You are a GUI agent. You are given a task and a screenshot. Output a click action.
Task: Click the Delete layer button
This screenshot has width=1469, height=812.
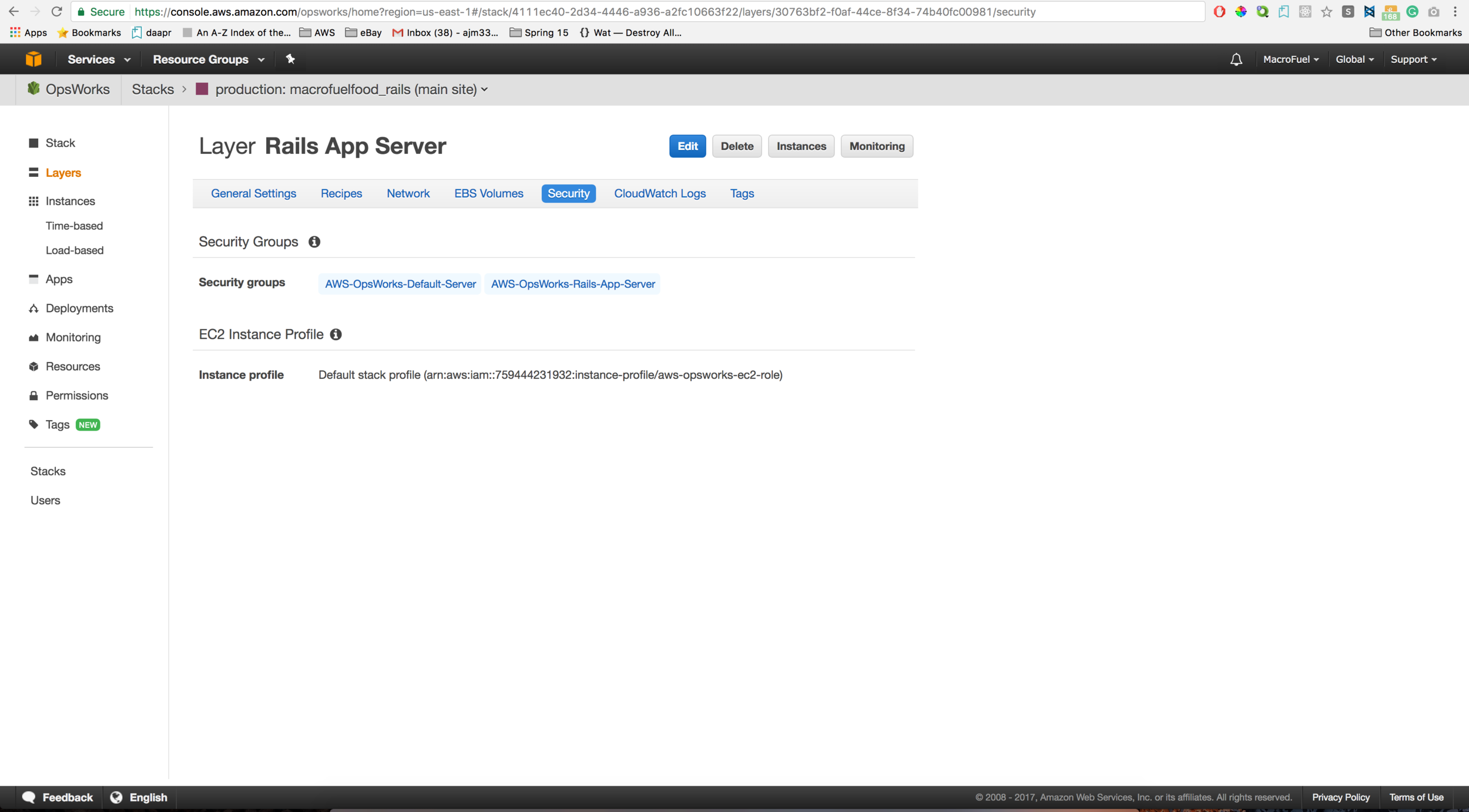tap(737, 146)
